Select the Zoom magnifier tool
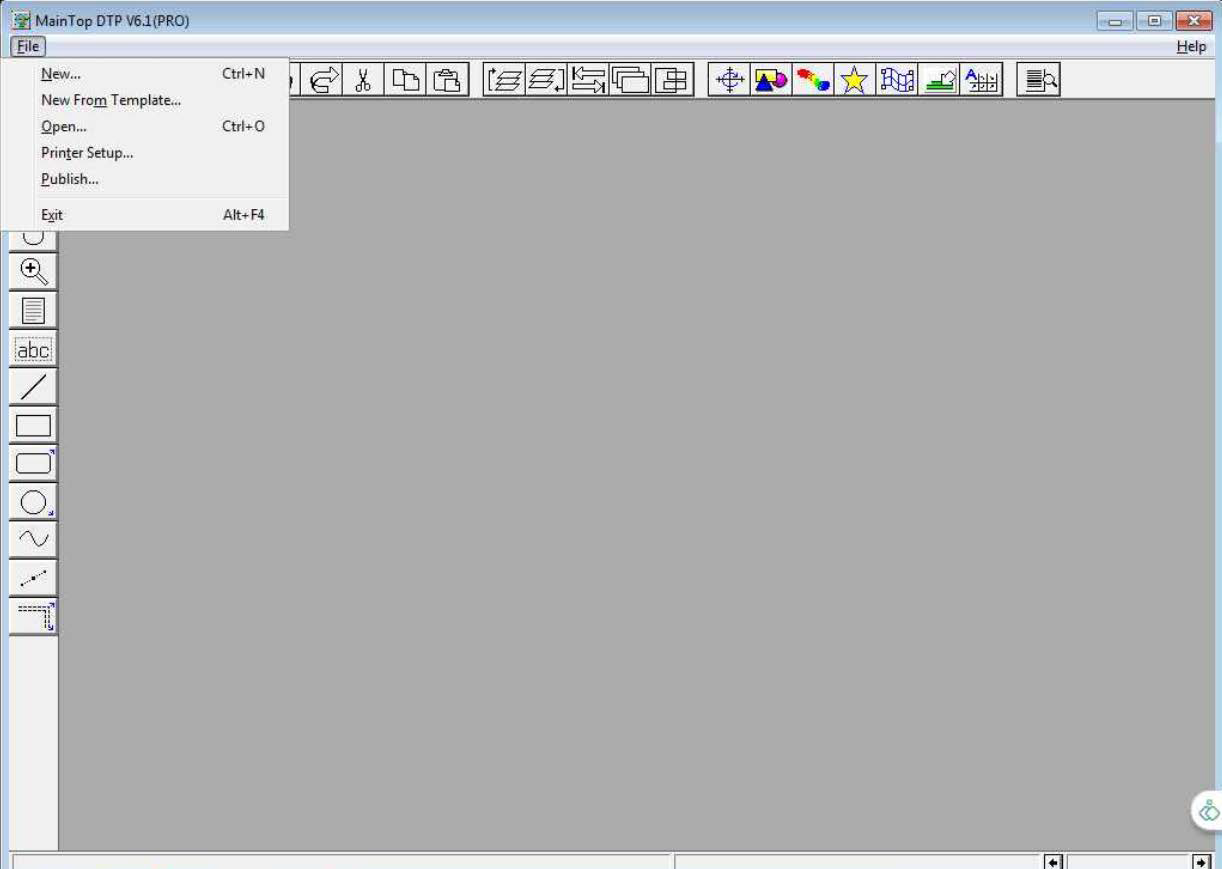The height and width of the screenshot is (869, 1222). pyautogui.click(x=33, y=271)
